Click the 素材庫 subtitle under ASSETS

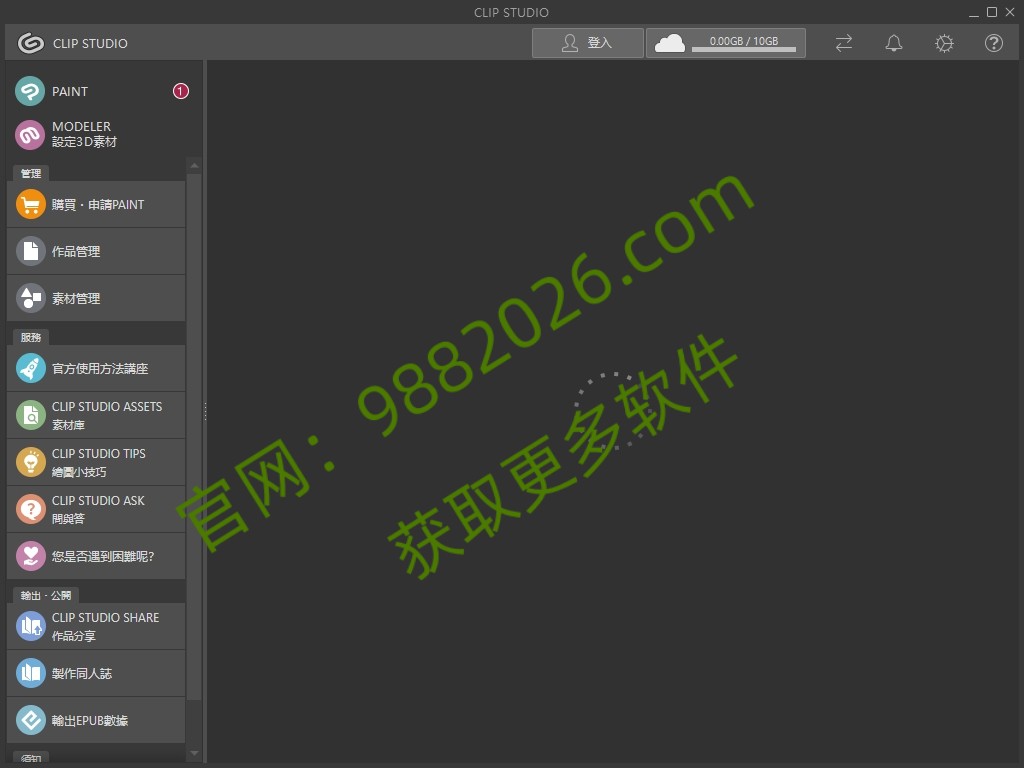coord(69,425)
